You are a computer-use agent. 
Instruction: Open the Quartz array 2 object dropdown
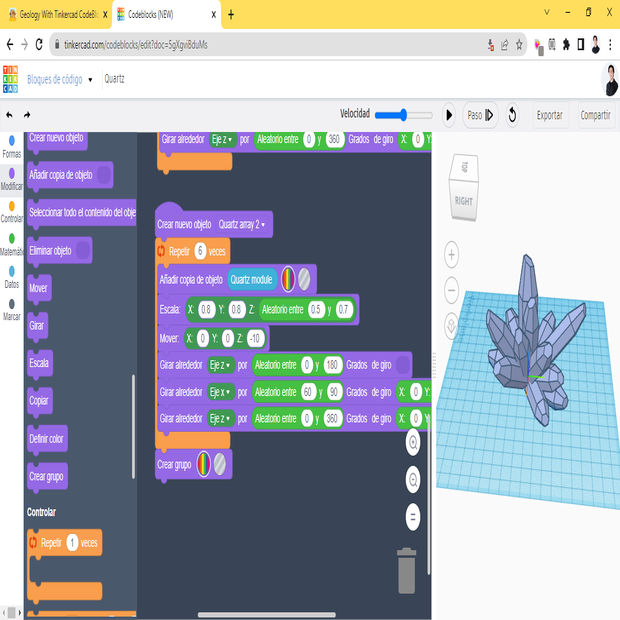(246, 225)
